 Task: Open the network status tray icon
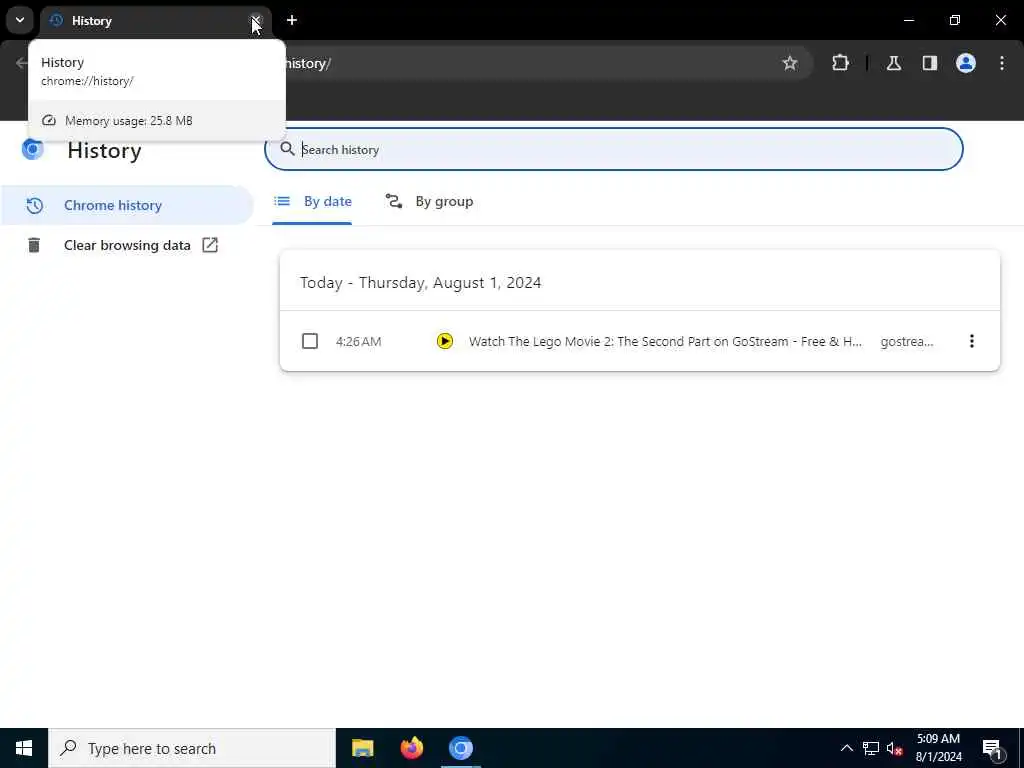pyautogui.click(x=871, y=748)
